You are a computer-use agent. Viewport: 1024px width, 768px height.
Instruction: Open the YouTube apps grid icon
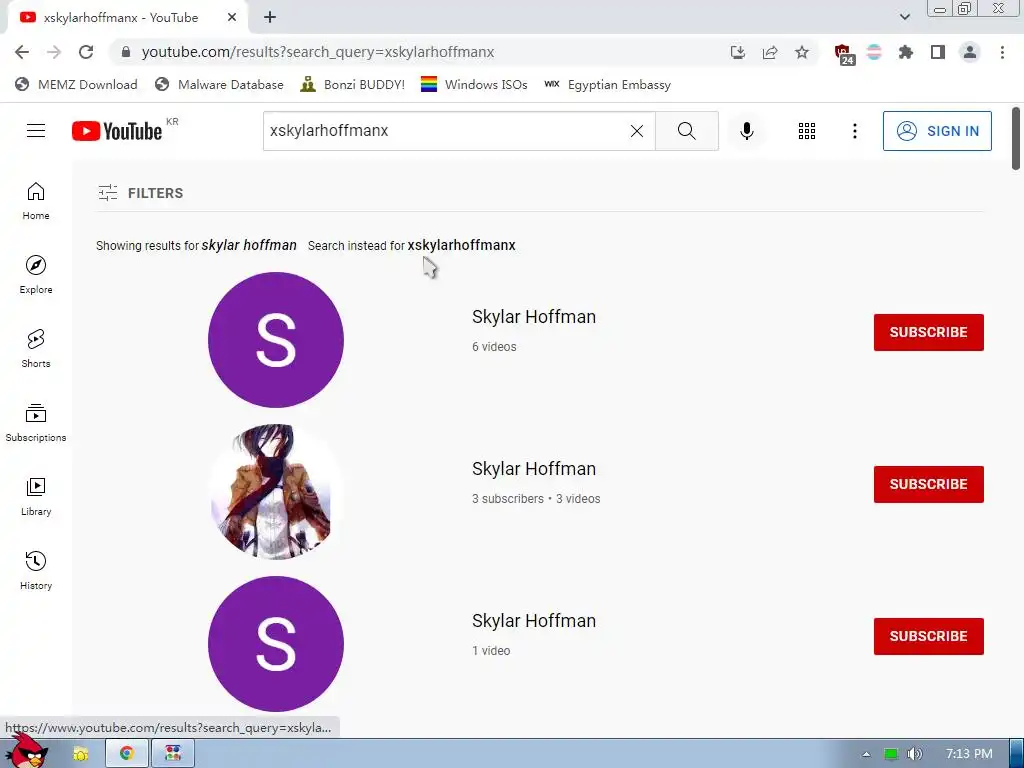click(x=807, y=131)
